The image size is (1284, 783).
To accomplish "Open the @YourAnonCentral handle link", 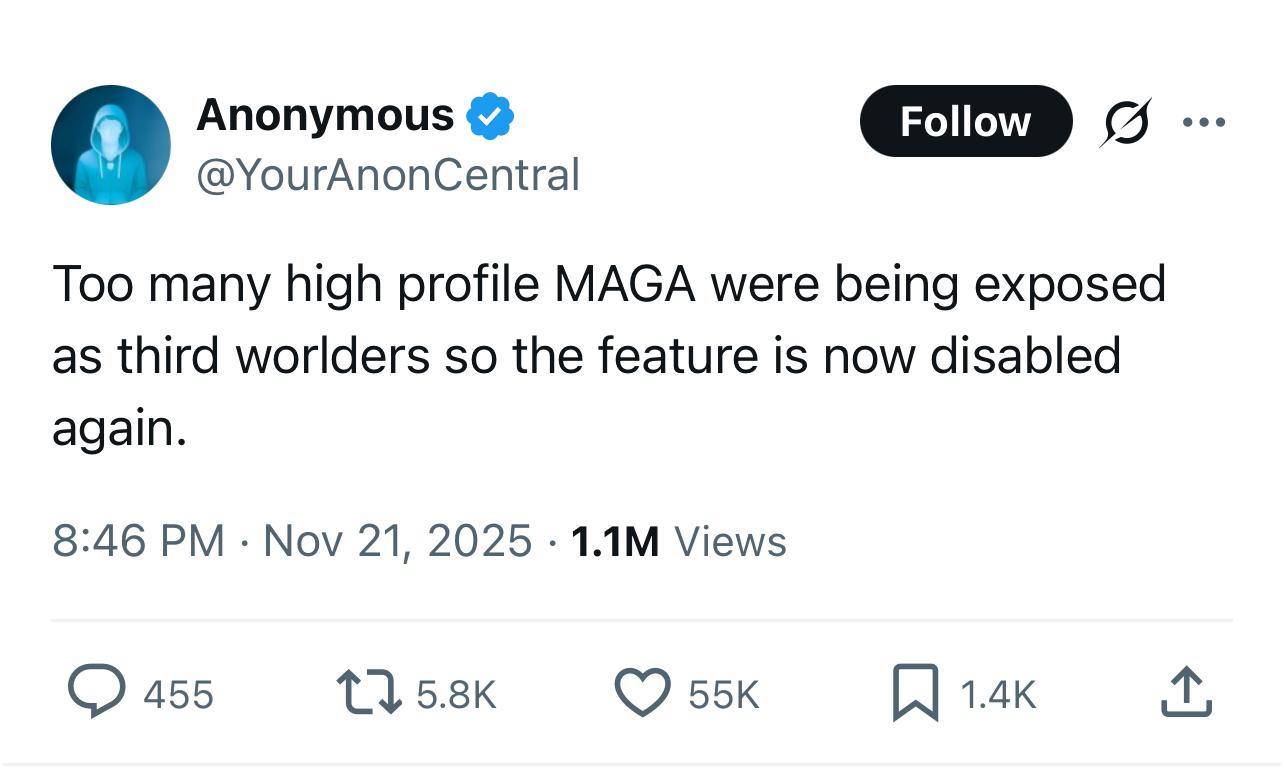I will pyautogui.click(x=388, y=175).
